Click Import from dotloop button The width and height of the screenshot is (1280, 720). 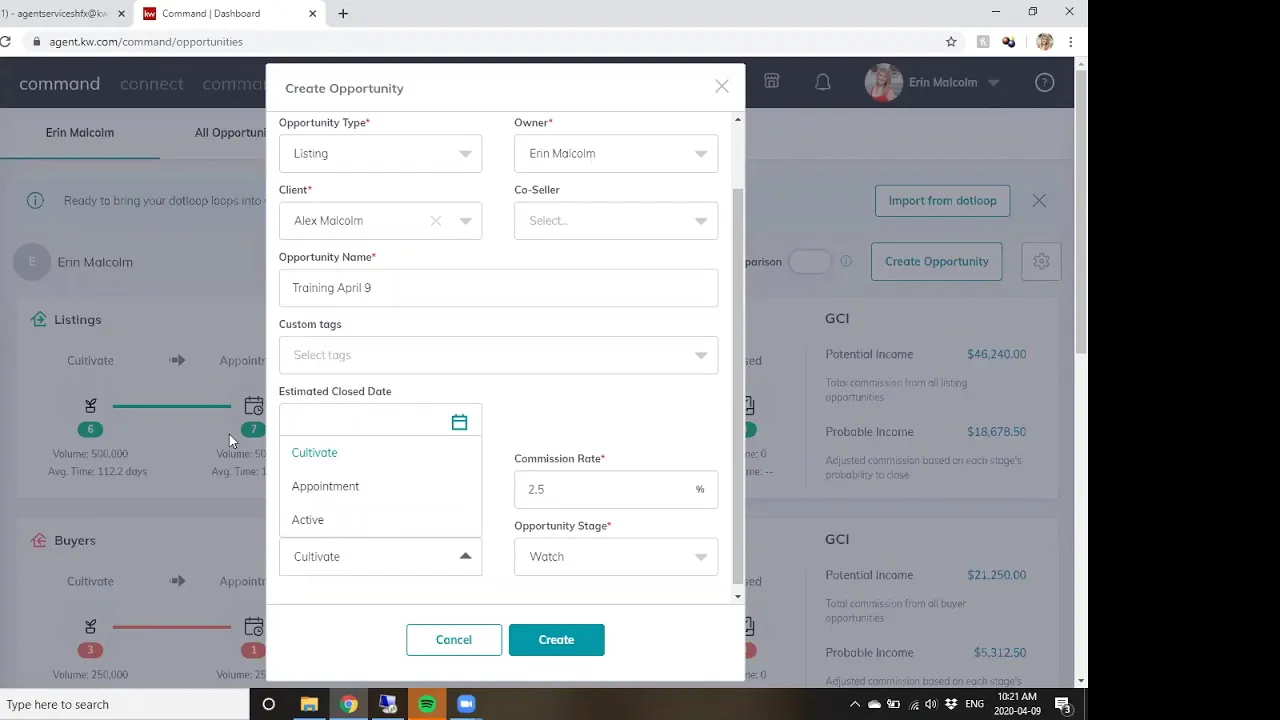coord(942,200)
